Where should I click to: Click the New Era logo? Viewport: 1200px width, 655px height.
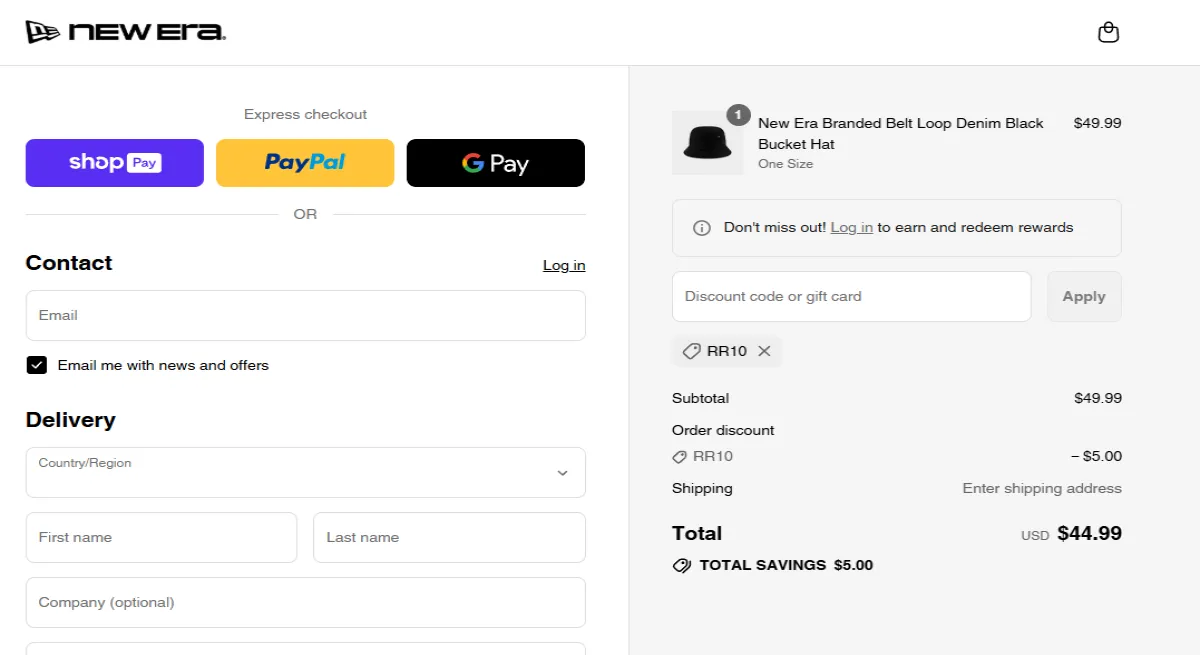126,32
